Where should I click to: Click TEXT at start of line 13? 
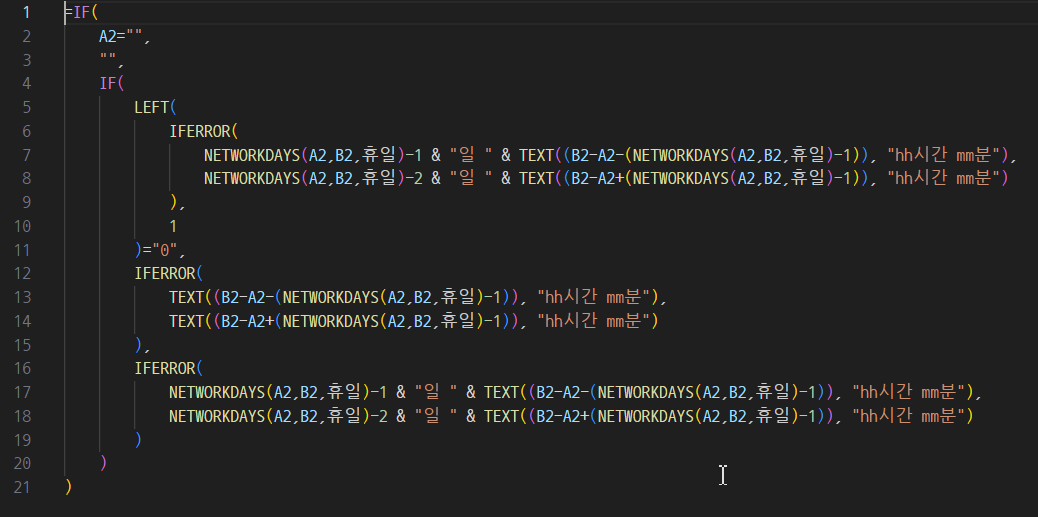(x=186, y=297)
